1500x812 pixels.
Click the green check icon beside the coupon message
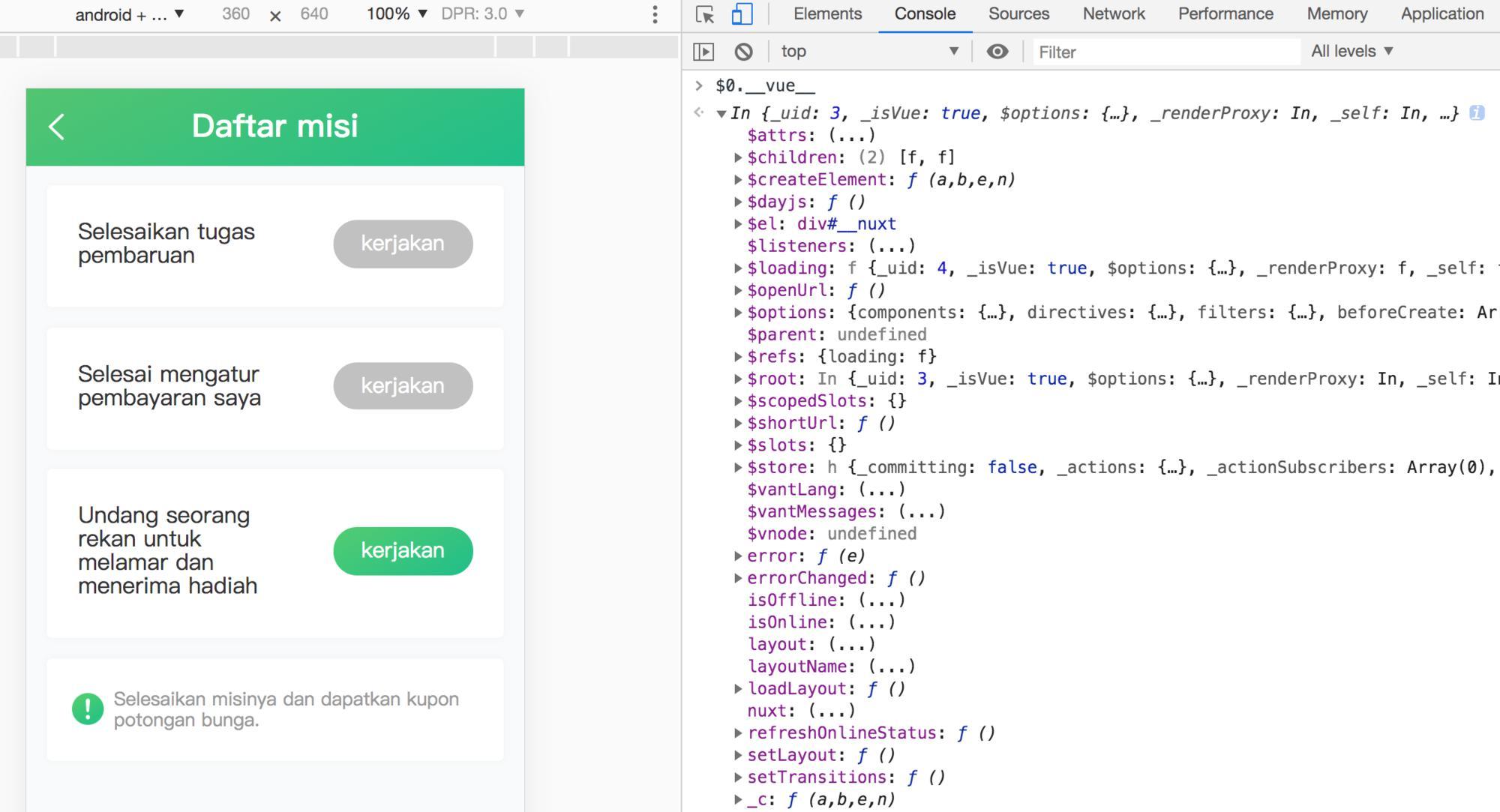[x=88, y=710]
